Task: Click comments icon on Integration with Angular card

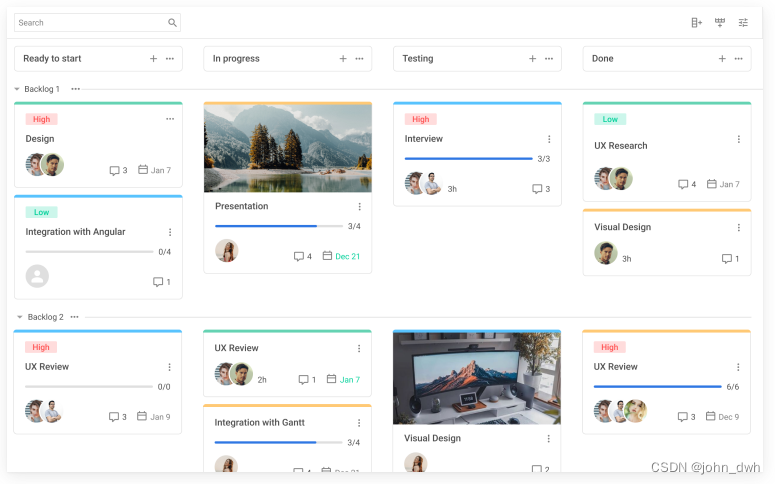Action: tap(158, 282)
